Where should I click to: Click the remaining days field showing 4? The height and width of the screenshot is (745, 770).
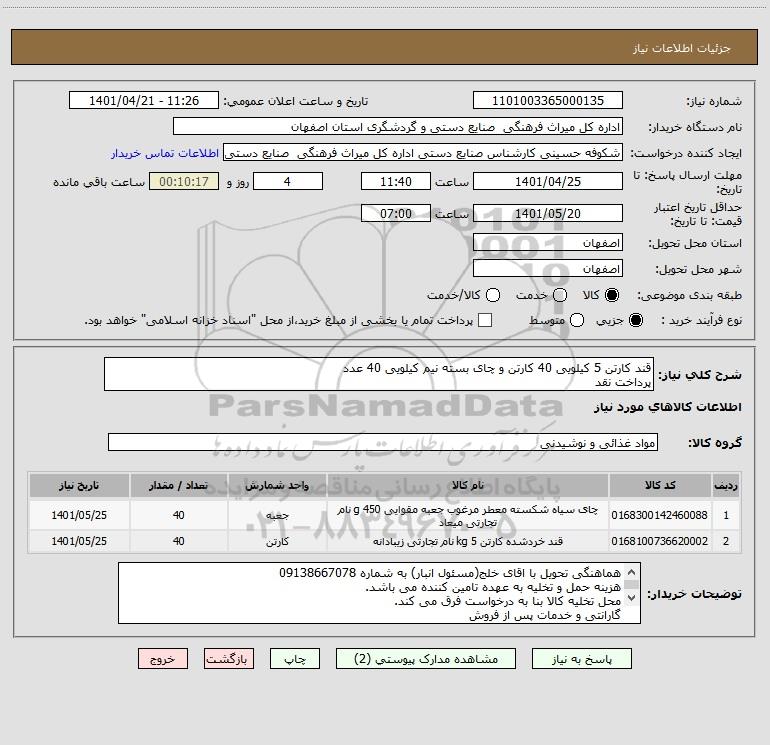tap(288, 181)
